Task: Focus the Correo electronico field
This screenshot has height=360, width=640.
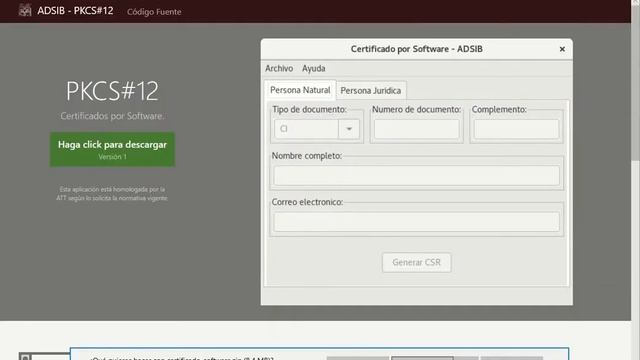Action: tap(416, 222)
